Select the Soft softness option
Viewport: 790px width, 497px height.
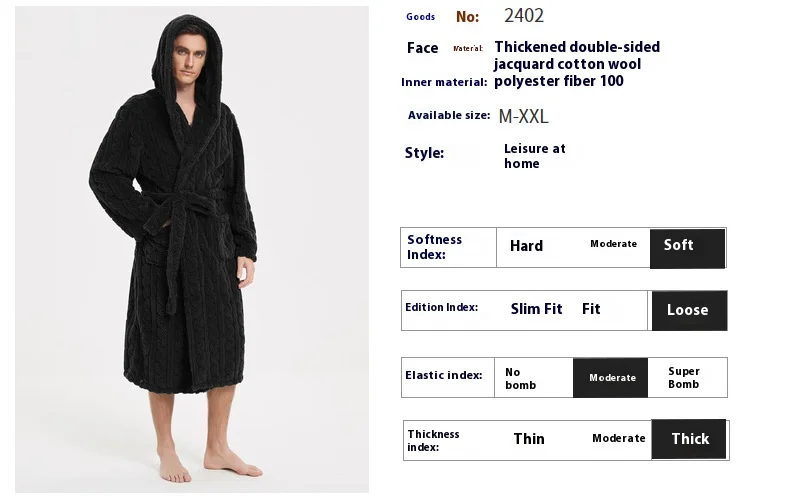click(687, 248)
